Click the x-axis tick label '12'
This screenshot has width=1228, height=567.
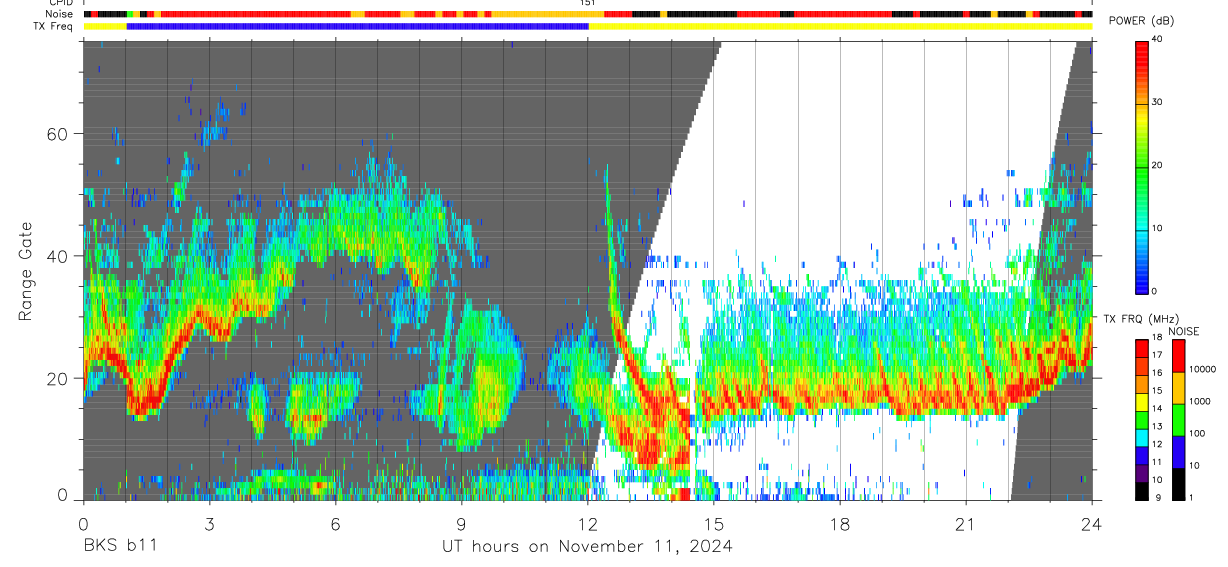[587, 524]
